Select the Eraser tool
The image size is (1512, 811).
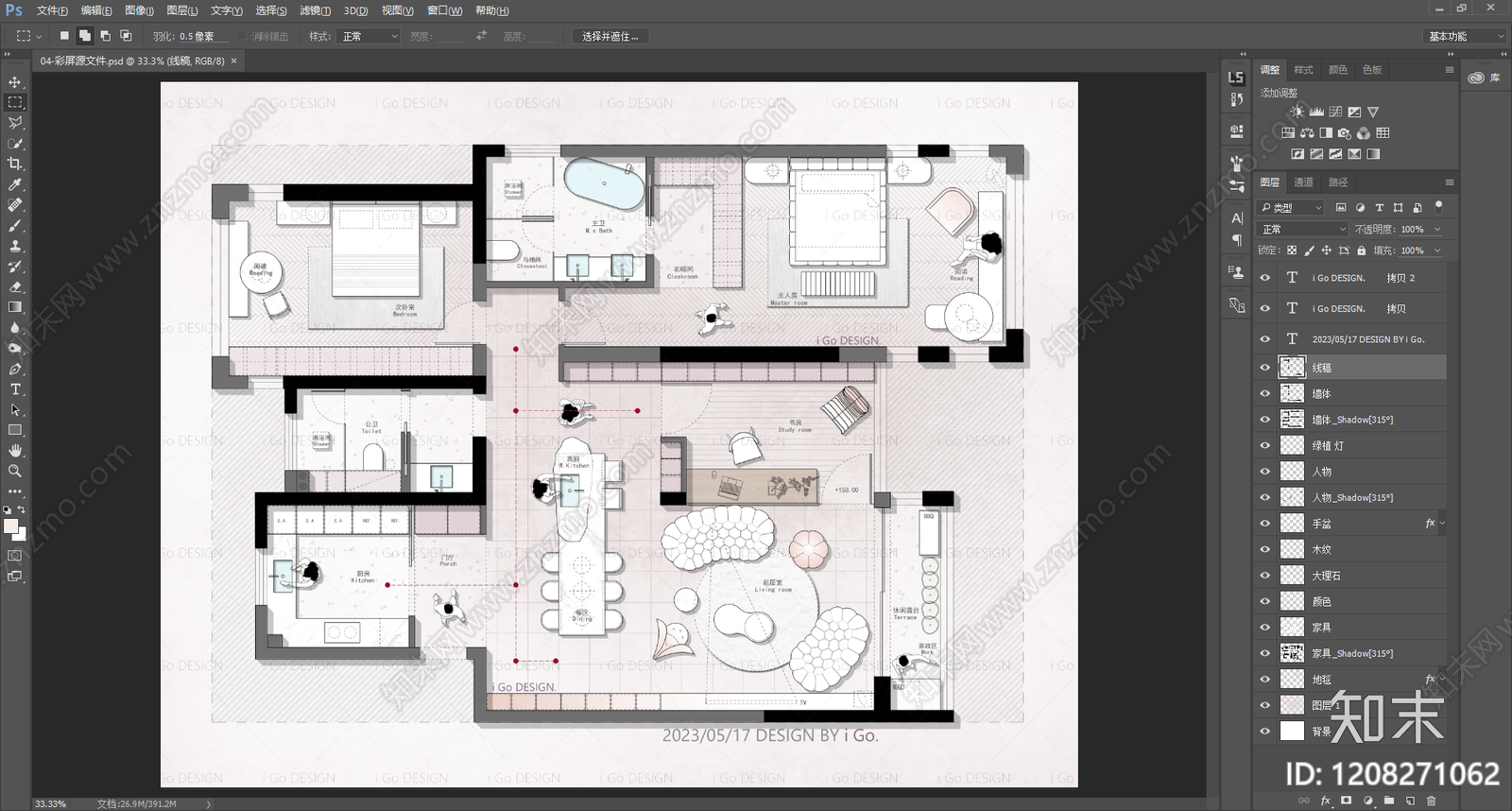[15, 286]
